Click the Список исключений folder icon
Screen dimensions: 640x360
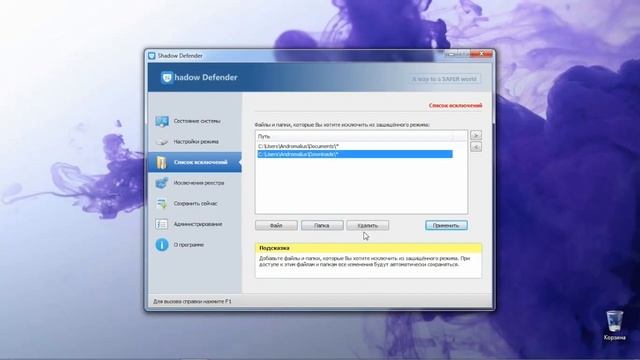[x=162, y=162]
